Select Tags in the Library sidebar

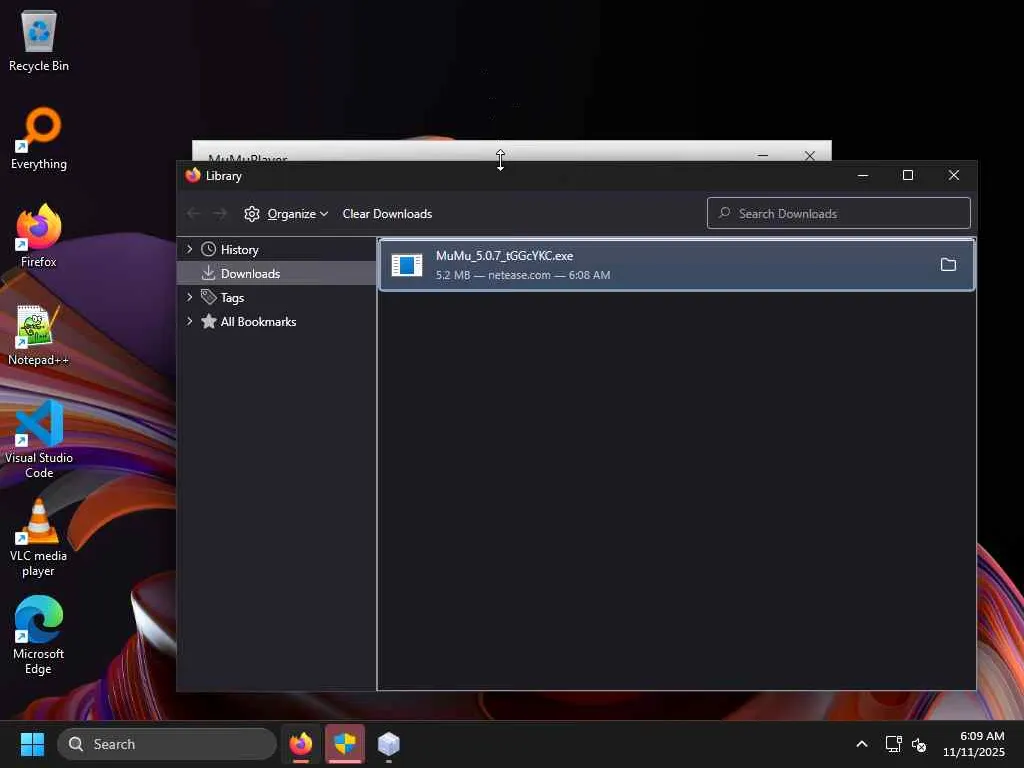click(x=277, y=297)
